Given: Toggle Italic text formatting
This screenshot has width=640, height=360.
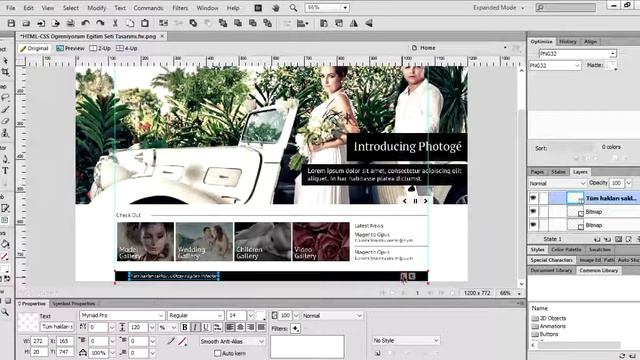Looking at the screenshot, I should [195, 327].
